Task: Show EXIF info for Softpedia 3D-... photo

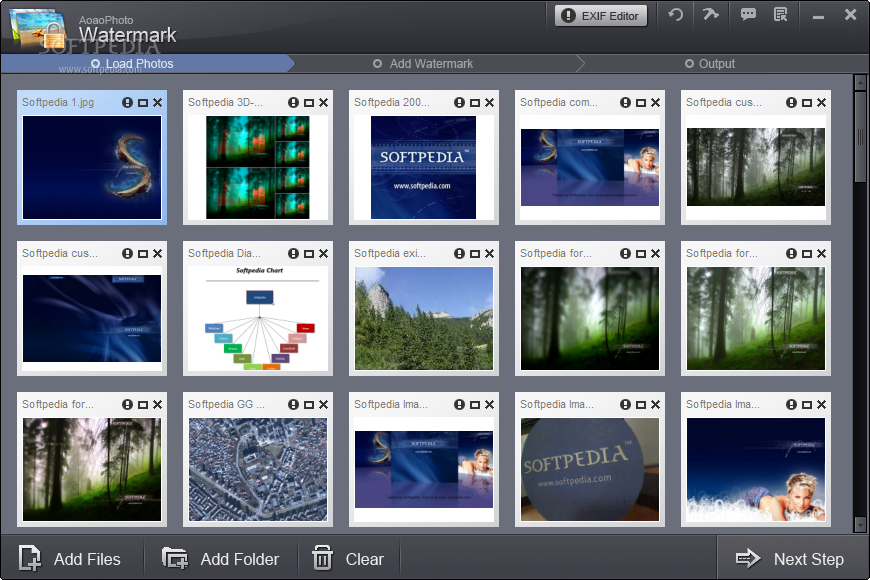Action: point(294,103)
